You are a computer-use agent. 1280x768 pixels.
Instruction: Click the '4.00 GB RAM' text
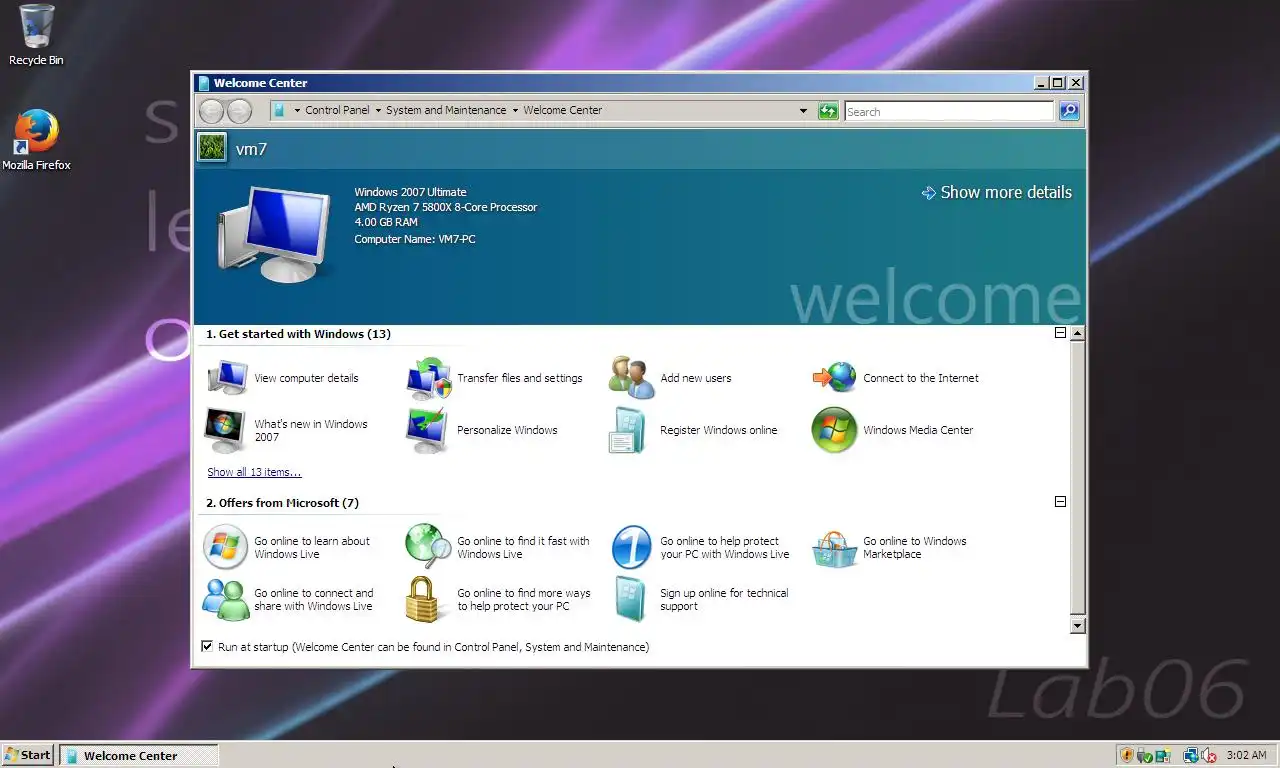(x=386, y=222)
